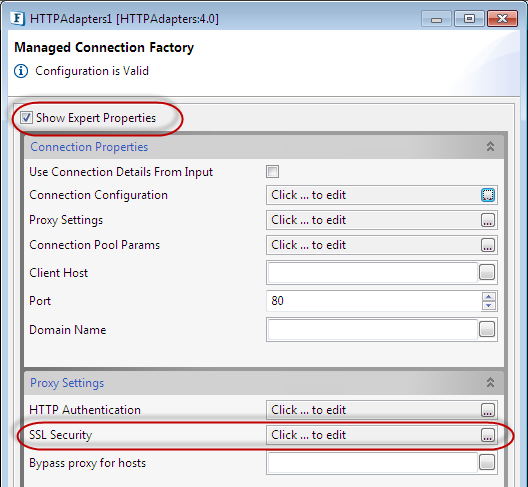Click the Configuration is Valid info icon

(21, 71)
